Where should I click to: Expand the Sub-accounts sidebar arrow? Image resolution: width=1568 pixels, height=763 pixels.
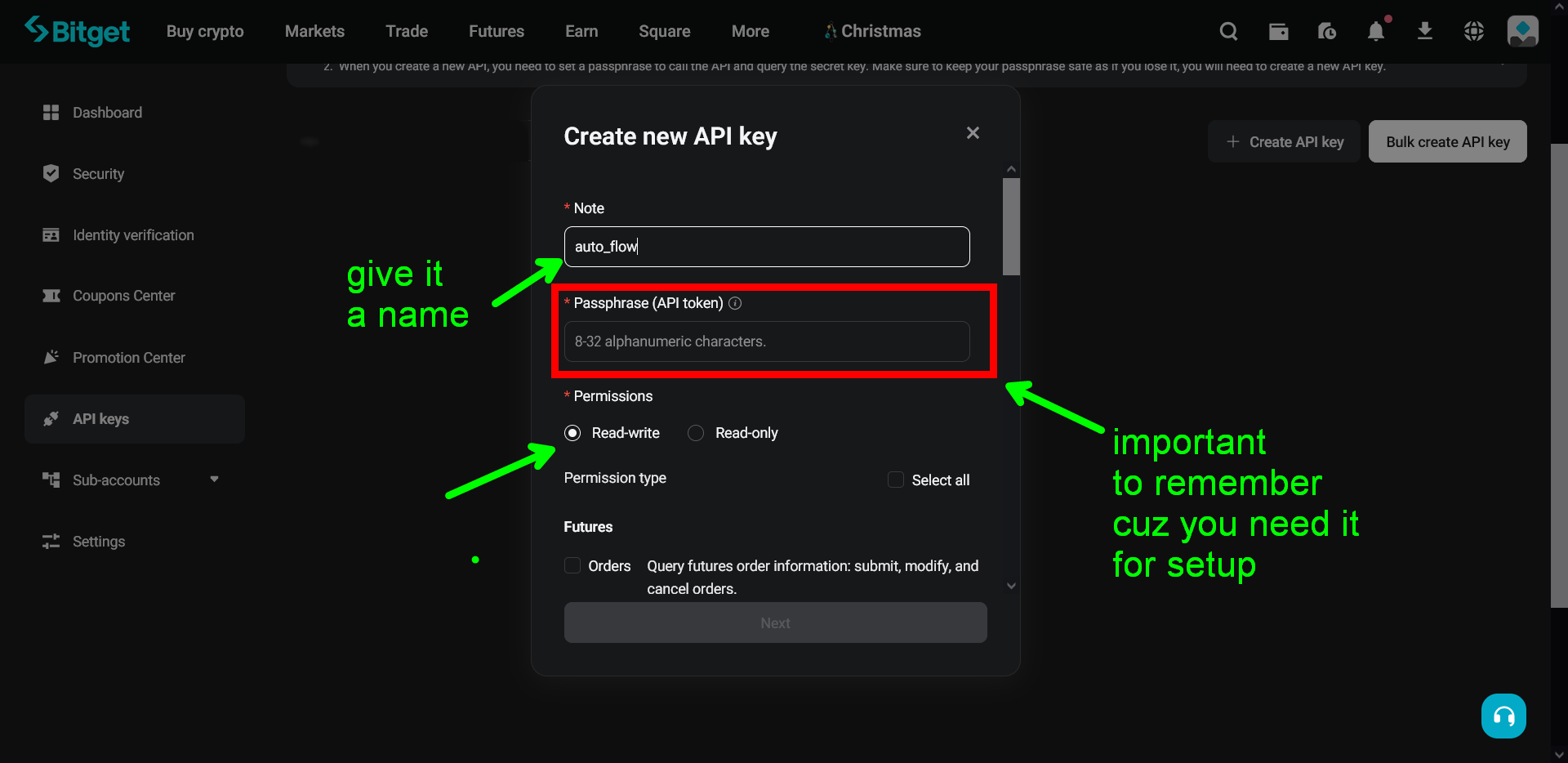click(214, 480)
